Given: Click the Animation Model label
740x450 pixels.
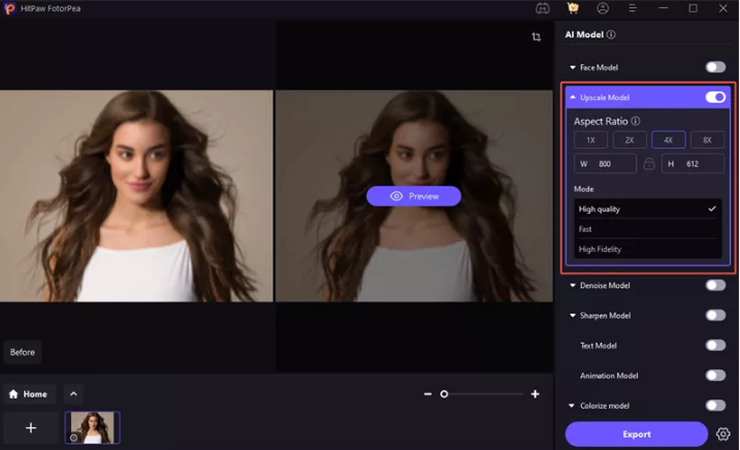Looking at the screenshot, I should coord(609,376).
